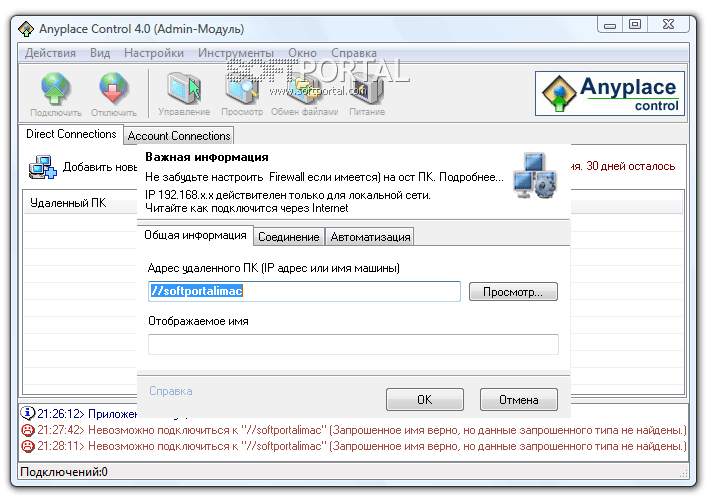708x499 pixels.
Task: Click the app icon in title bar
Action: point(26,29)
